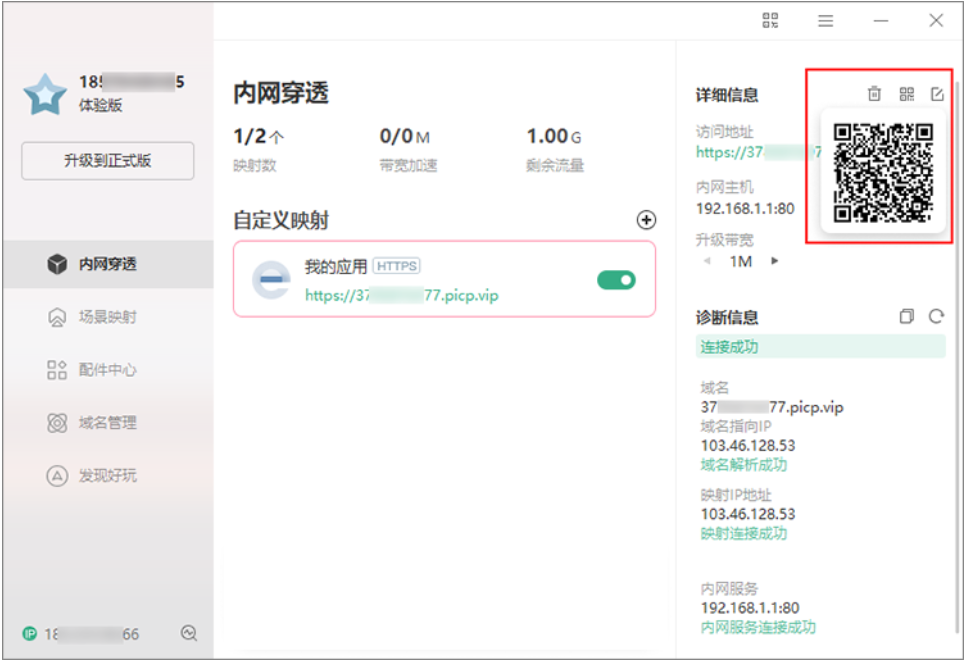Open the QR scan icon in title bar
This screenshot has width=964, height=663.
[x=770, y=20]
